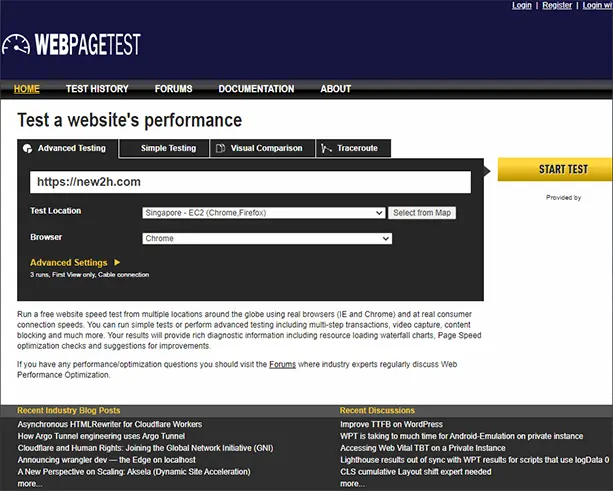Click the 'Browser' label

(x=46, y=237)
